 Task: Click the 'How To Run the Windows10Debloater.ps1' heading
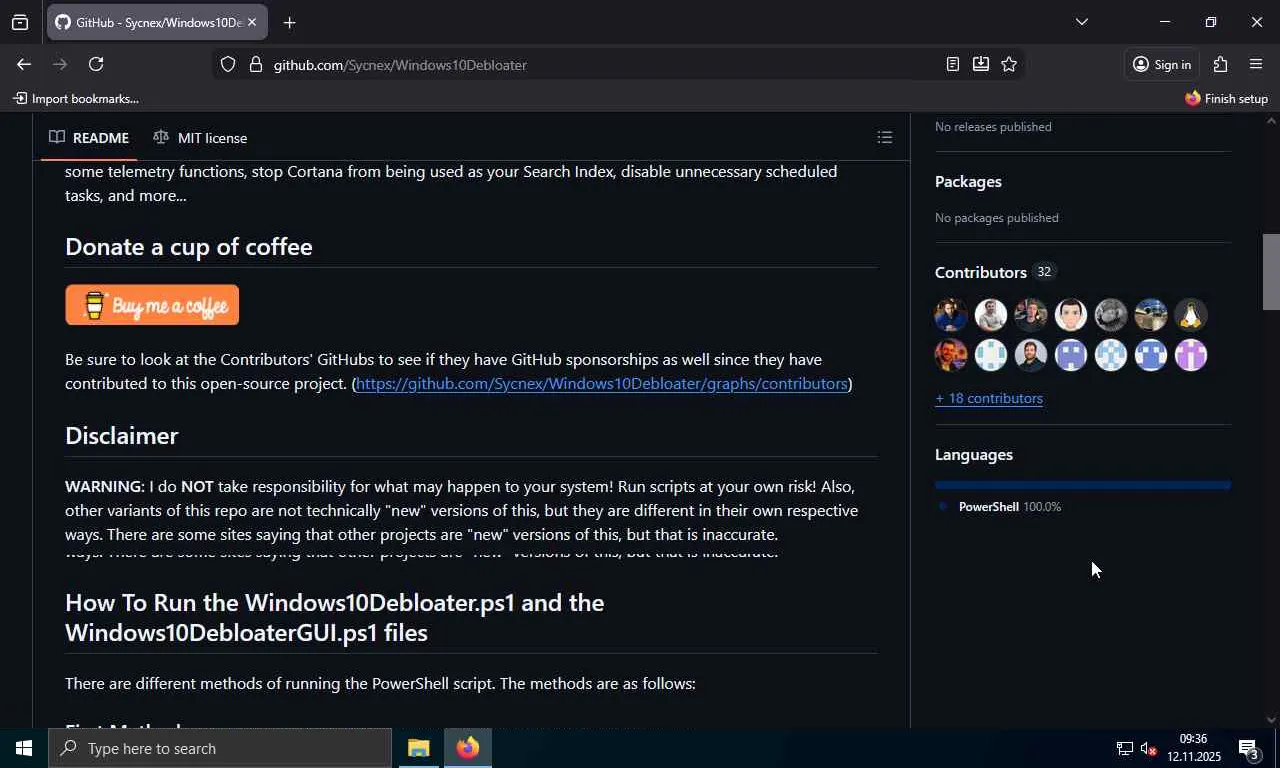(x=334, y=617)
